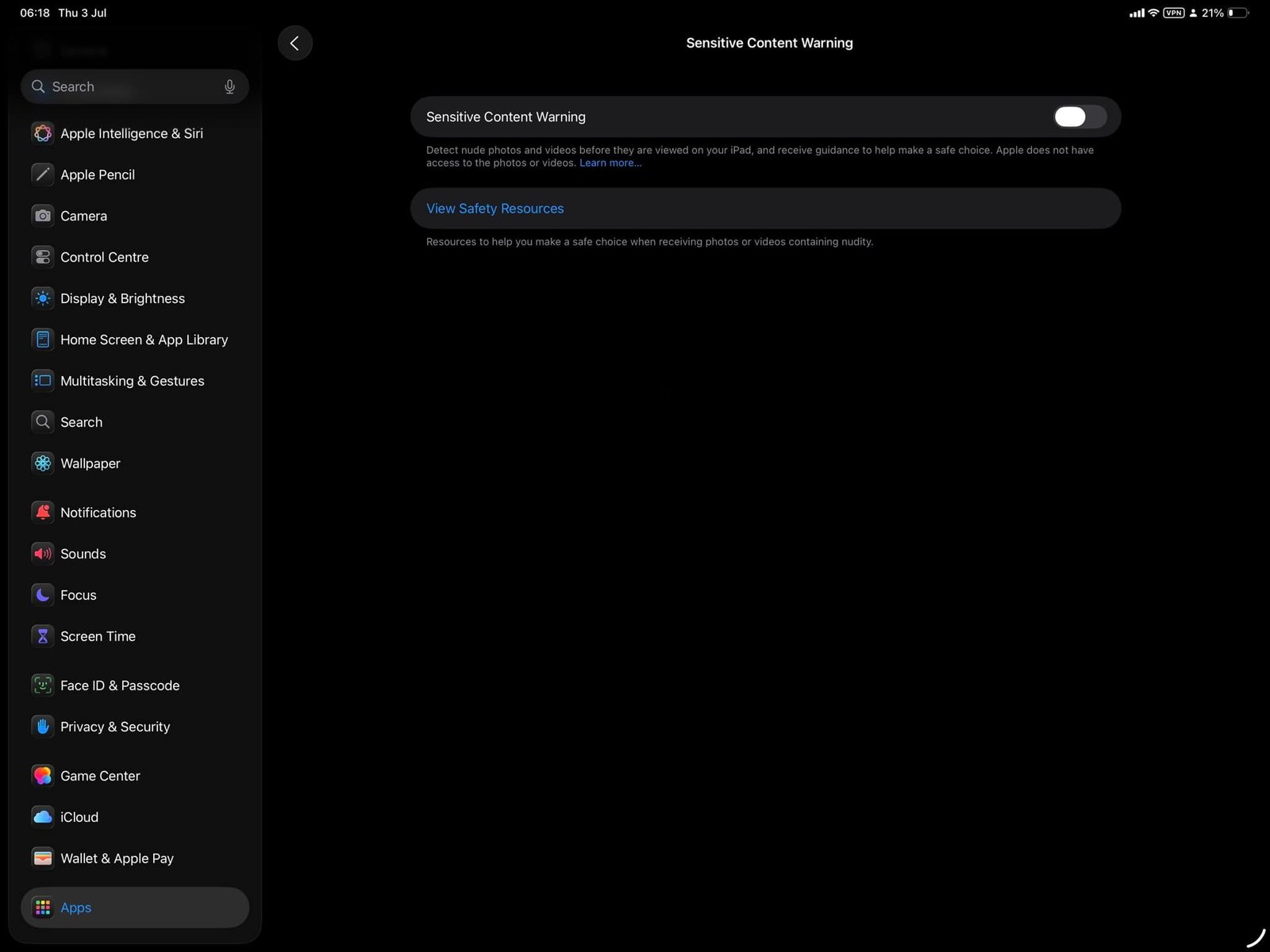Image resolution: width=1270 pixels, height=952 pixels.
Task: Select Privacy & Security in sidebar
Action: click(x=115, y=727)
